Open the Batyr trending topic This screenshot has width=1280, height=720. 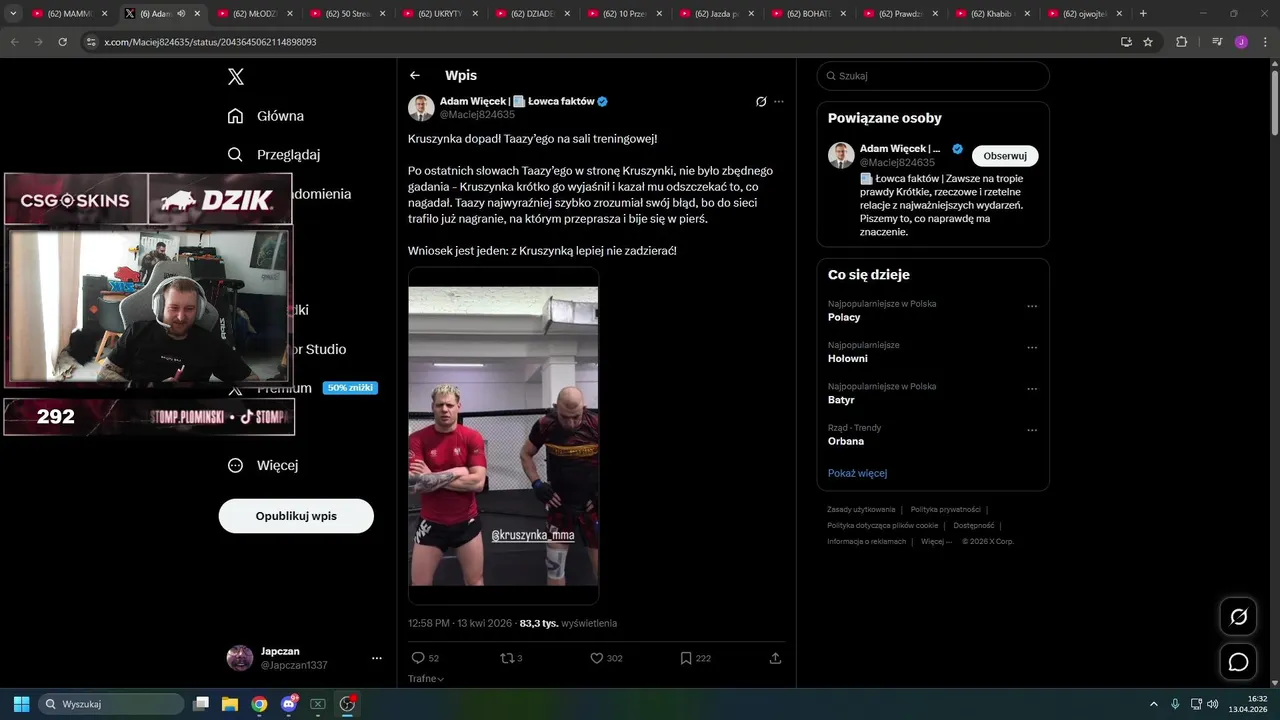(x=841, y=400)
